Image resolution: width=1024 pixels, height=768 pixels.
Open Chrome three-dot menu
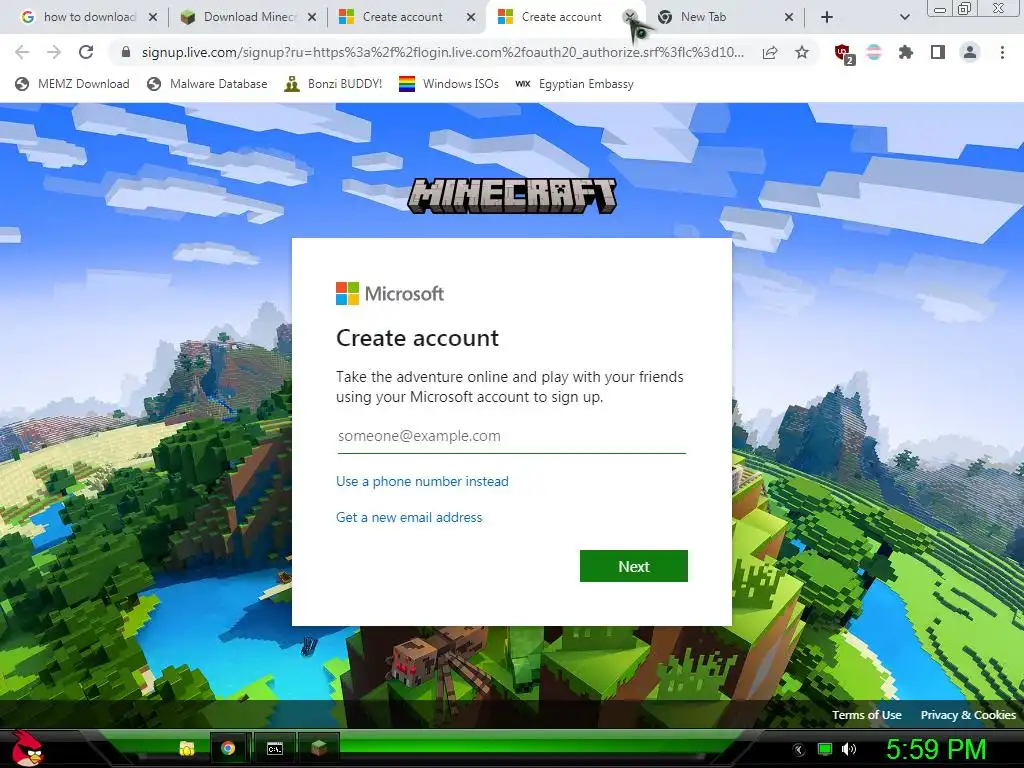click(x=1002, y=52)
